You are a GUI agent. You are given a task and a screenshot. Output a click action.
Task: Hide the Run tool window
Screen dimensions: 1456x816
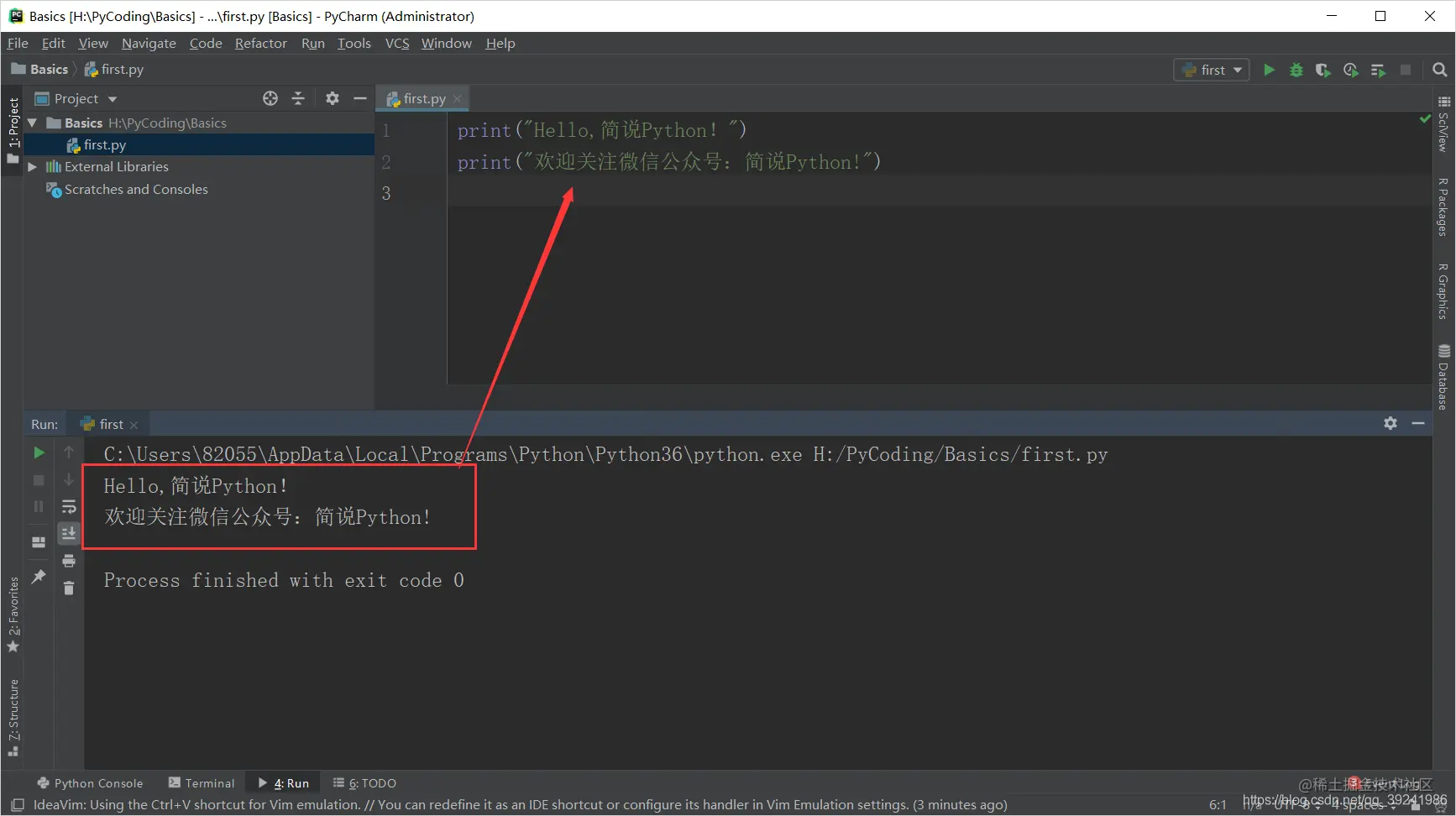tap(1418, 423)
